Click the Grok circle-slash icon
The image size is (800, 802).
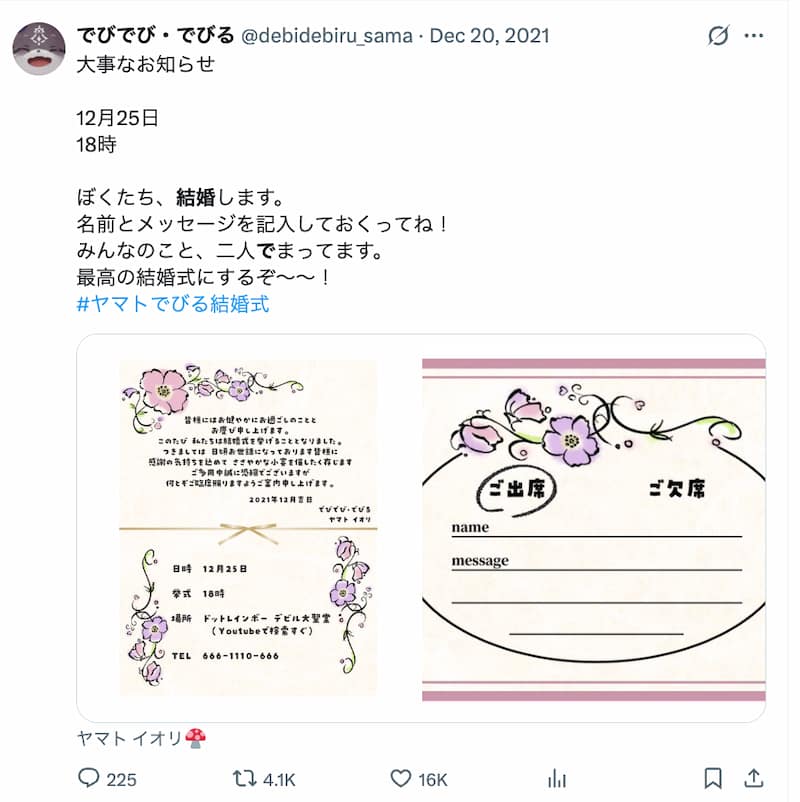tap(719, 36)
